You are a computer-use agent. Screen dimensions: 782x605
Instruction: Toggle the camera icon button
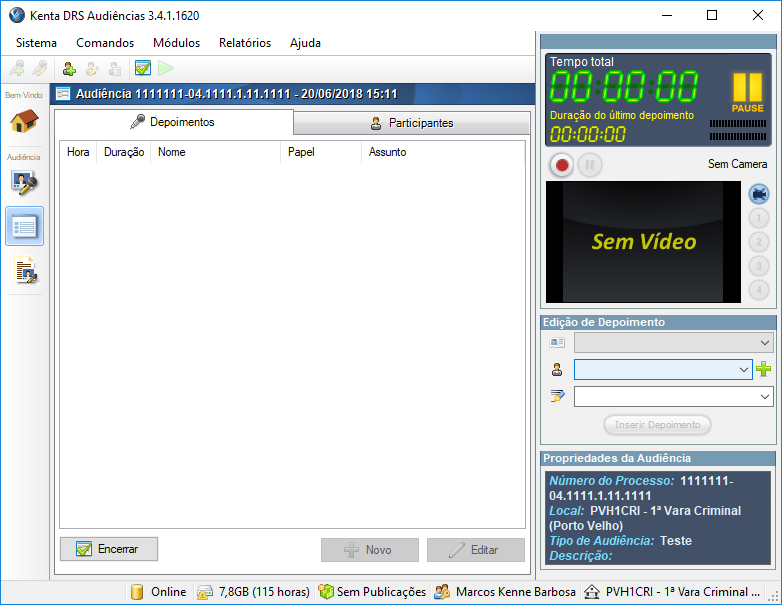pos(759,194)
